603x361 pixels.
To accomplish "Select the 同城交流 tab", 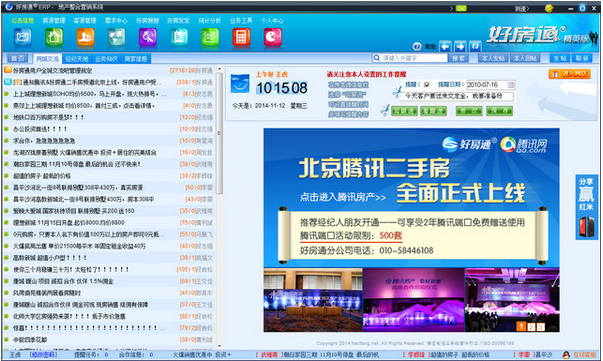I will pos(47,59).
